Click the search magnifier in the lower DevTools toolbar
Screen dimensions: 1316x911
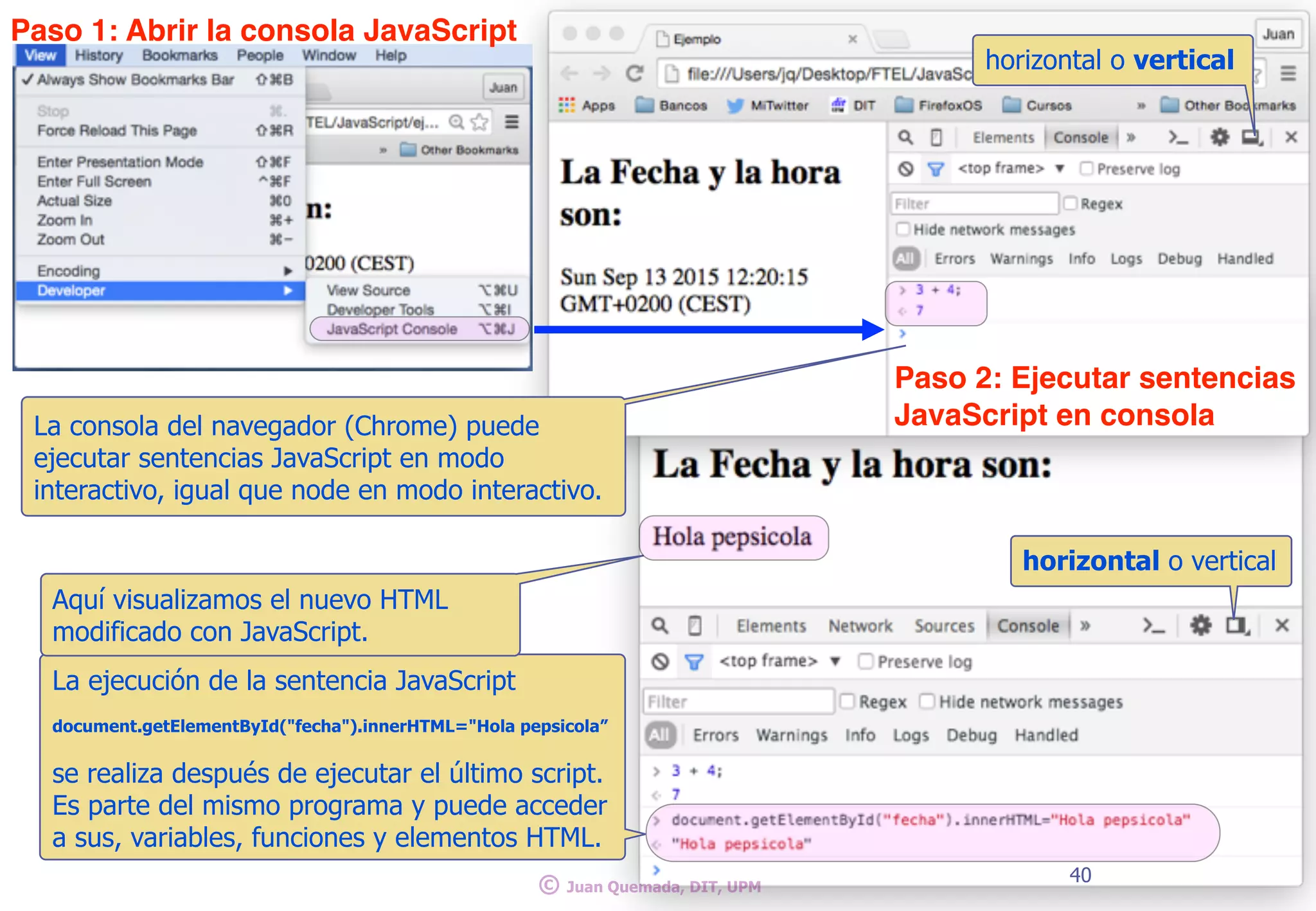click(x=660, y=625)
